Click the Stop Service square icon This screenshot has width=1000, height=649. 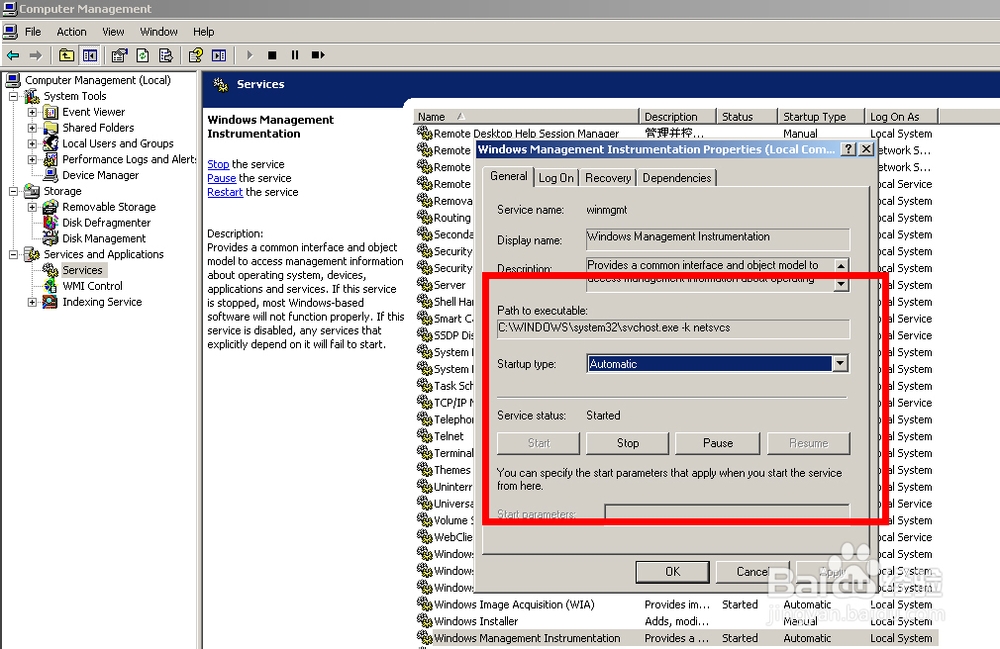point(272,55)
